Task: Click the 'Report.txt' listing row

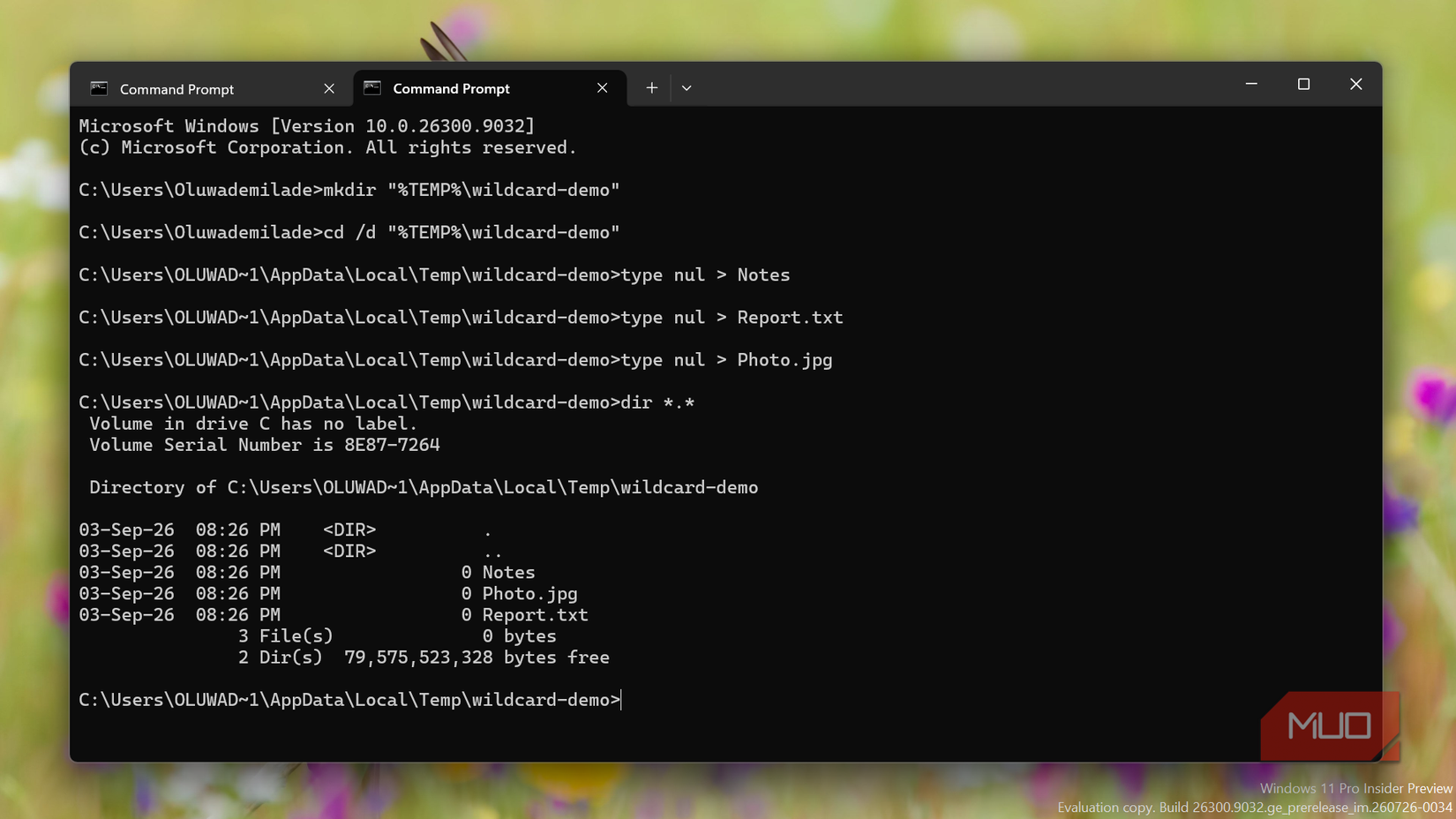Action: pos(334,615)
